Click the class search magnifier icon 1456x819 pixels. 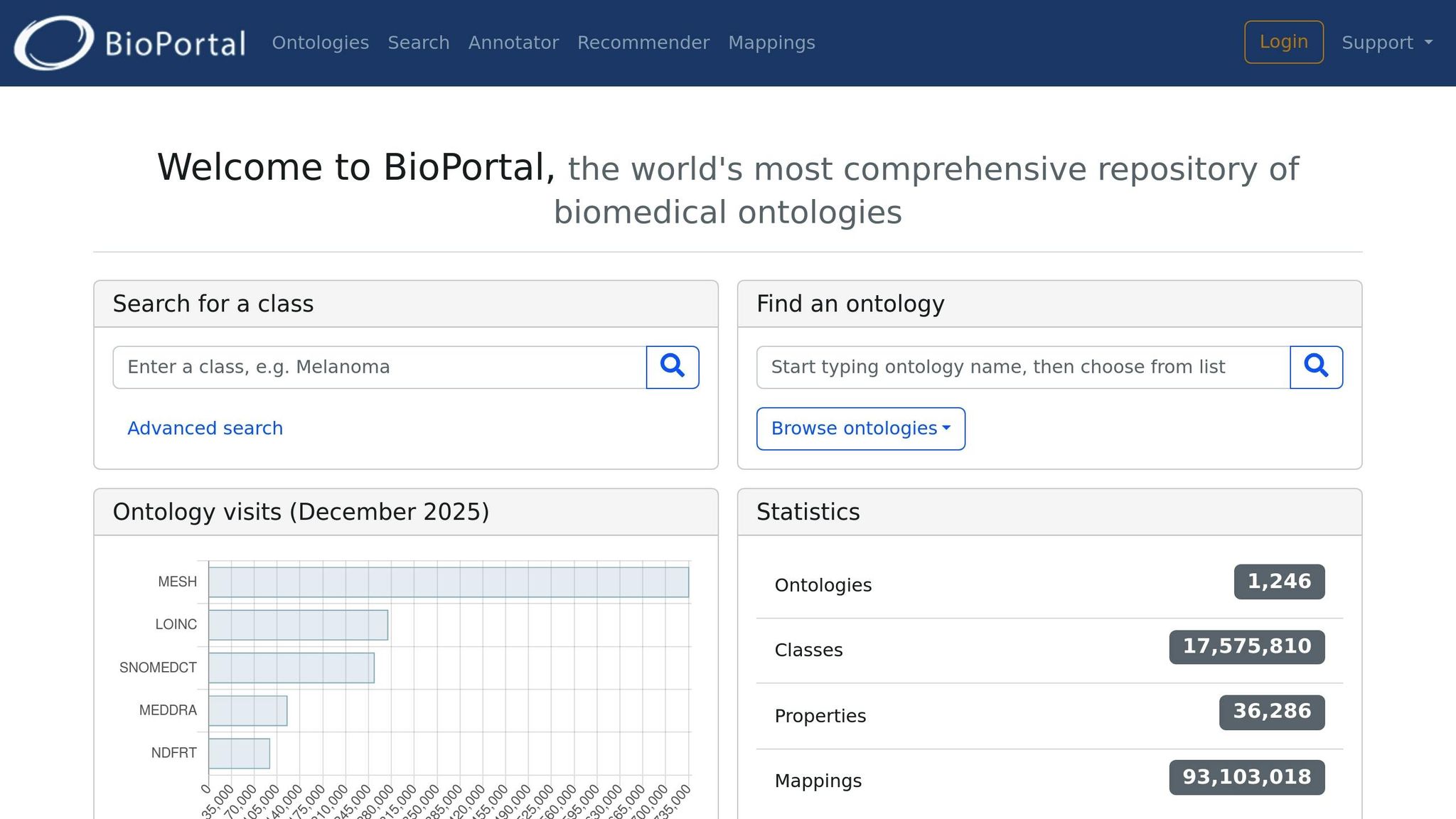tap(672, 367)
